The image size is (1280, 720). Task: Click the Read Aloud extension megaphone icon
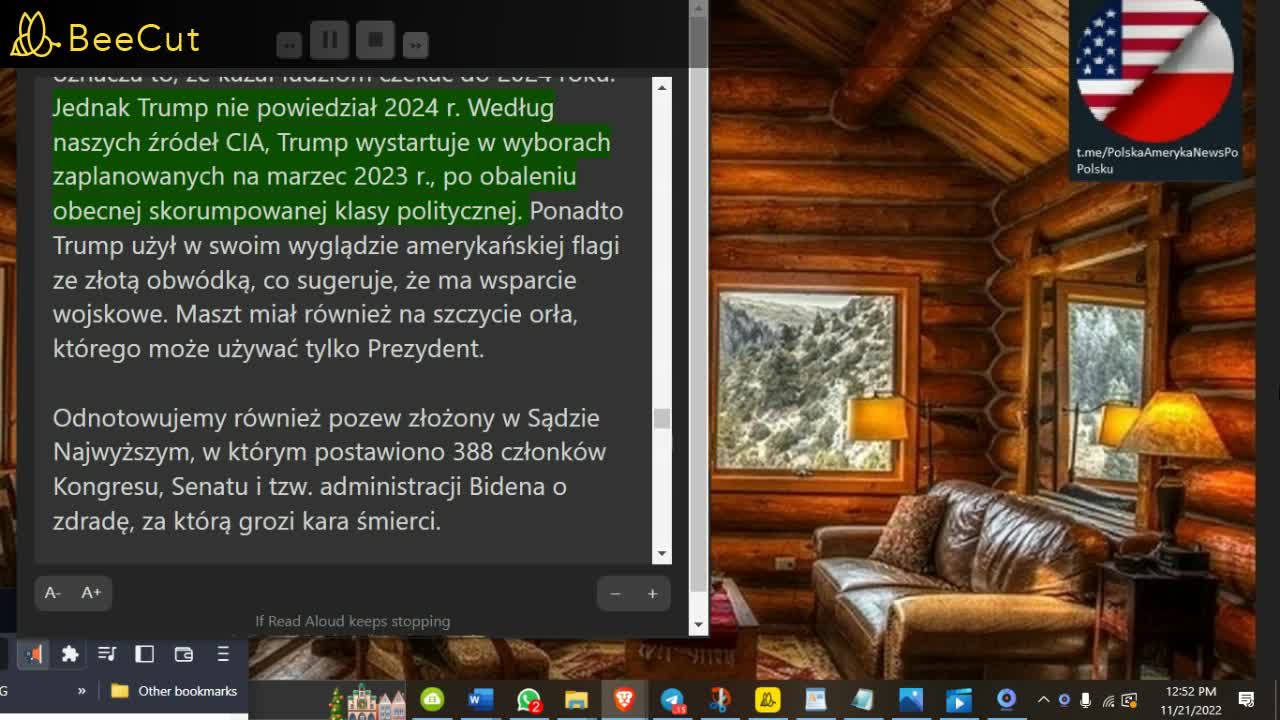(x=34, y=654)
